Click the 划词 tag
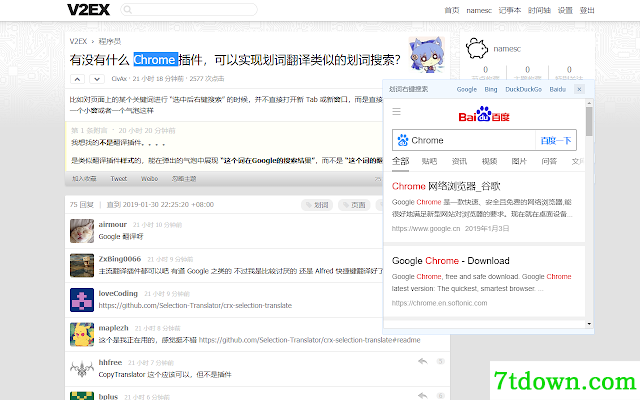640x400 pixels. [317, 205]
